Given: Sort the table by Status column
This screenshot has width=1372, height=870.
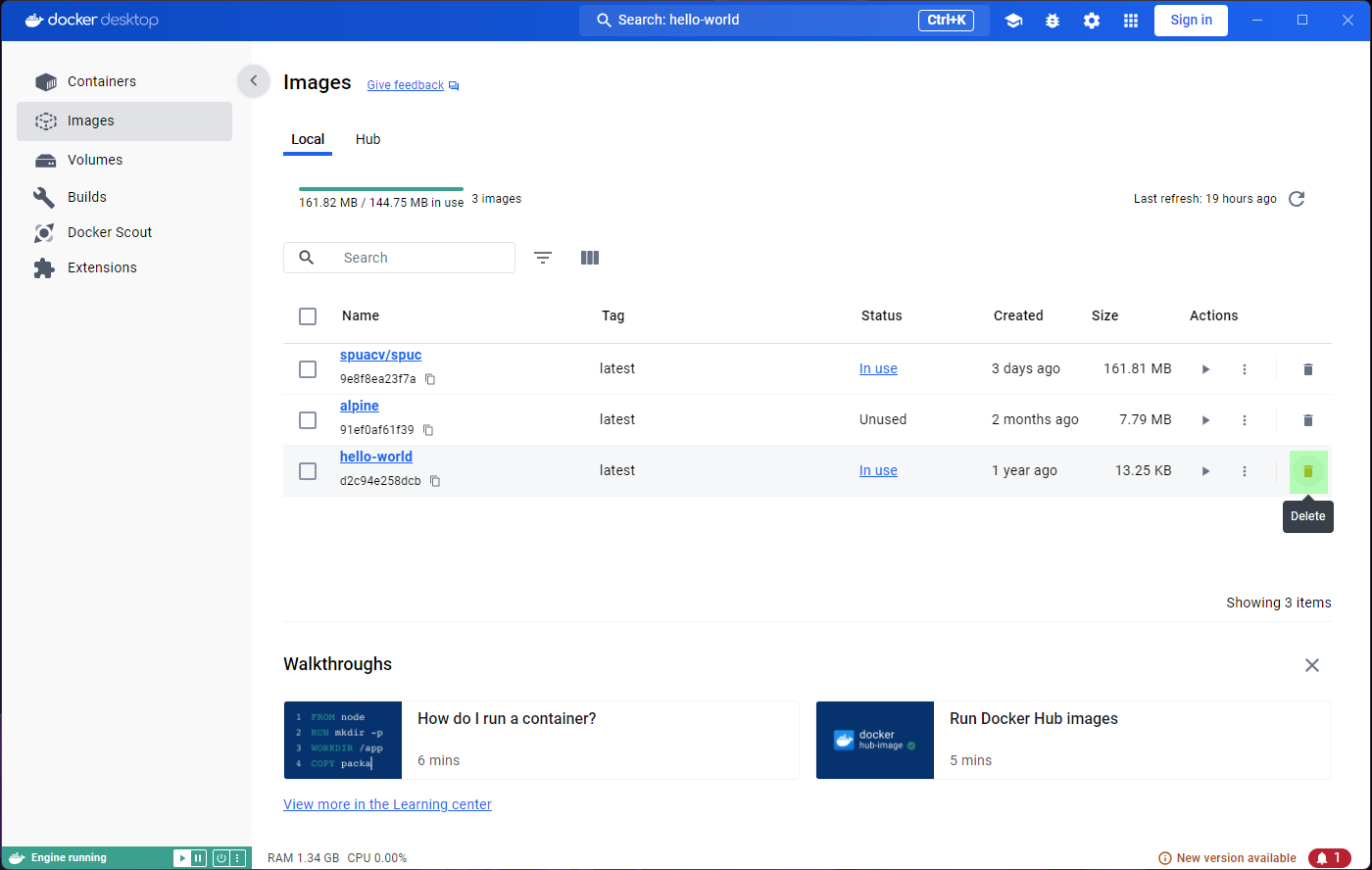Looking at the screenshot, I should pyautogui.click(x=882, y=315).
